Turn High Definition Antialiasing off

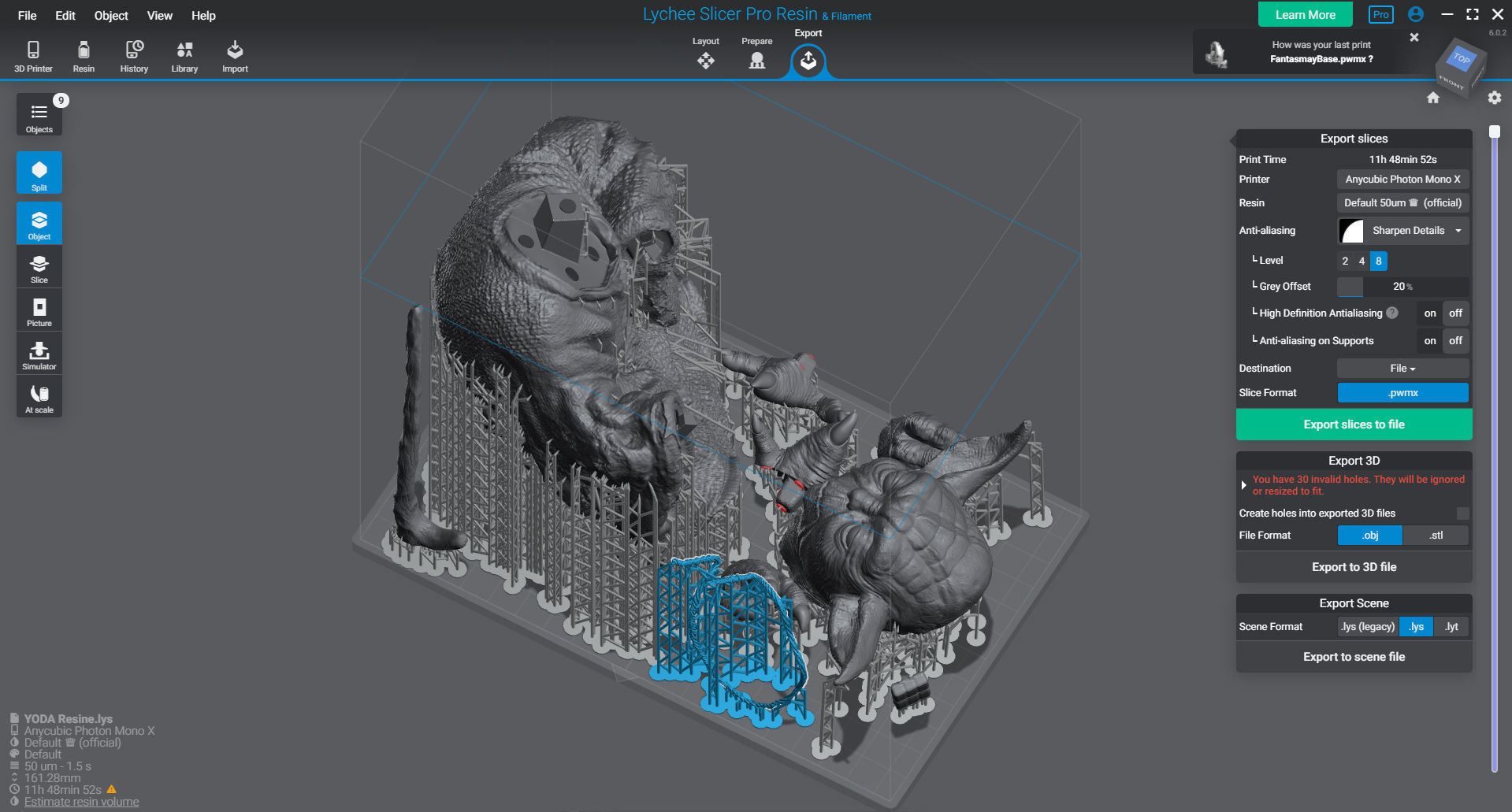pyautogui.click(x=1455, y=313)
